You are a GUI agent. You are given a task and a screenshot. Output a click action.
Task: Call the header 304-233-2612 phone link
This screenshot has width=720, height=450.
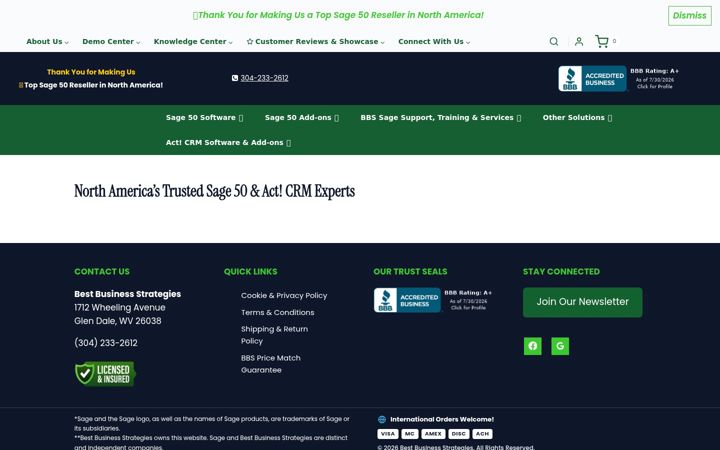coord(264,78)
